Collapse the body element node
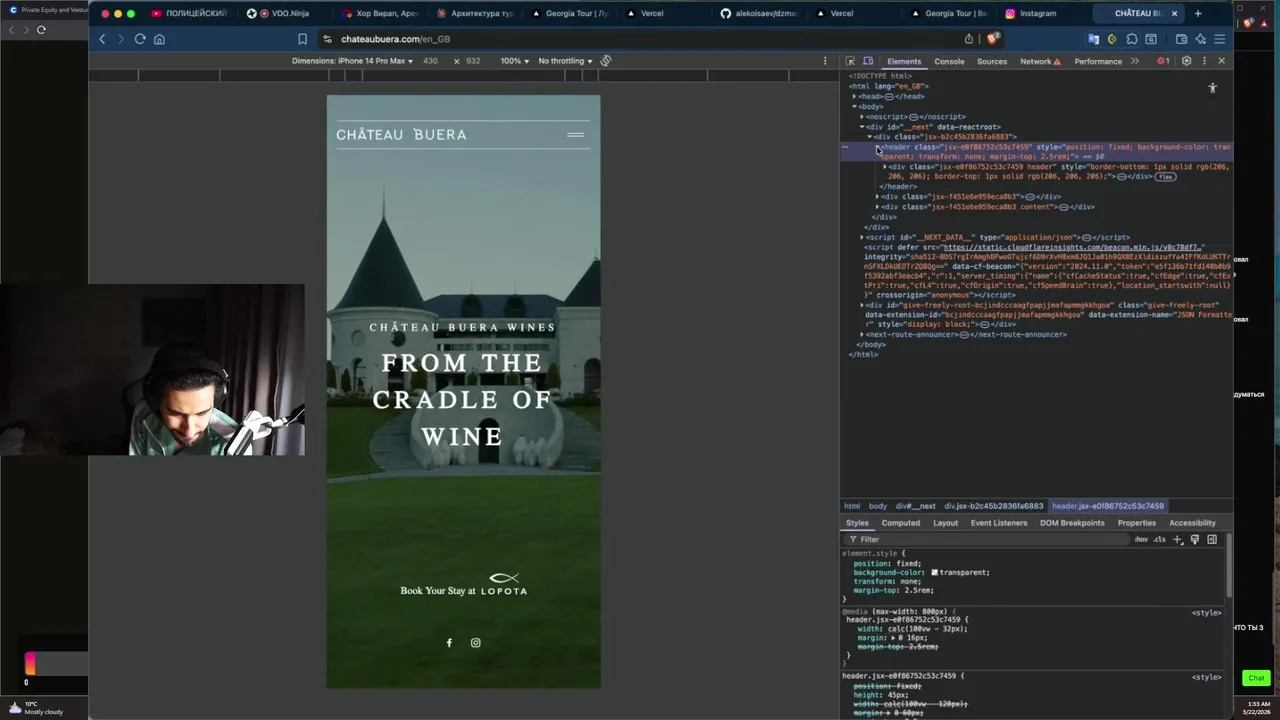 (x=854, y=107)
